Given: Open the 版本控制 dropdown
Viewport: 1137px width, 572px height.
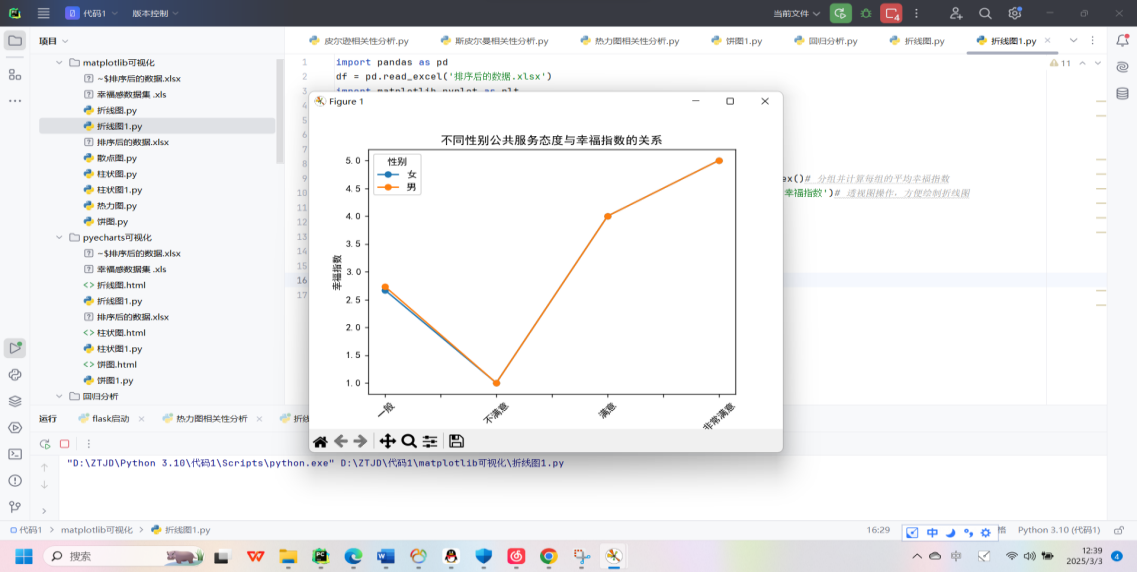Looking at the screenshot, I should [155, 13].
